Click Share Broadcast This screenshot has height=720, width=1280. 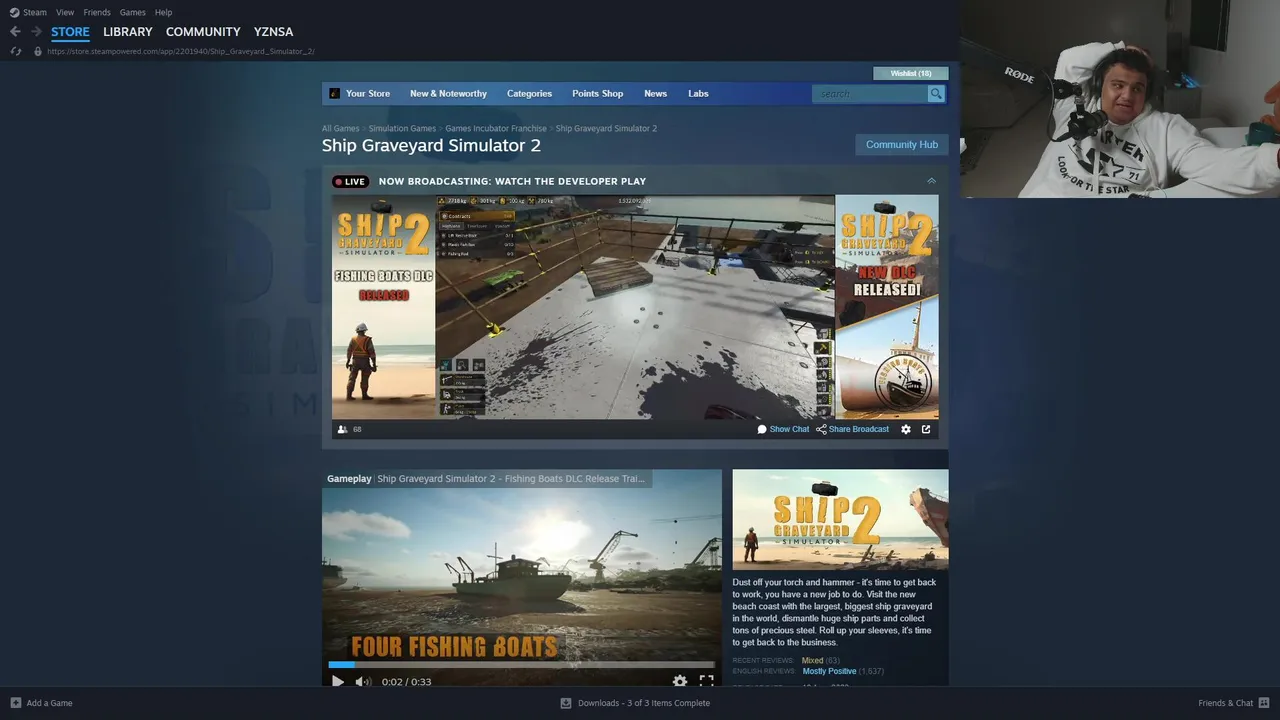852,429
